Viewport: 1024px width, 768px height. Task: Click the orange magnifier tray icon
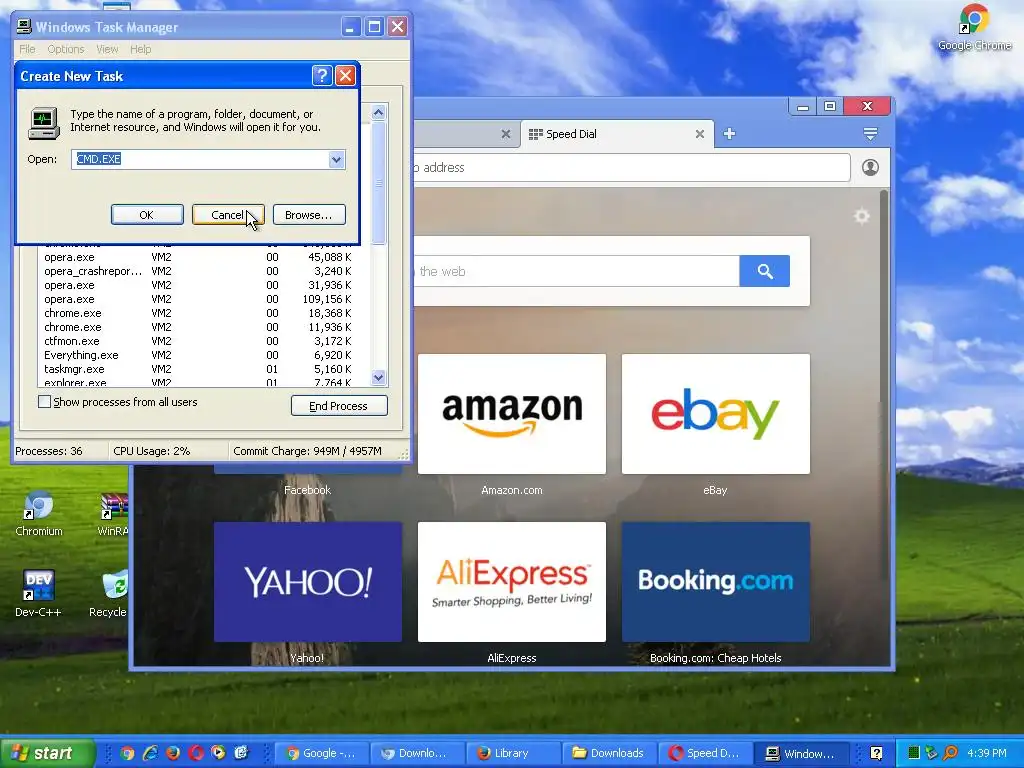pos(950,753)
